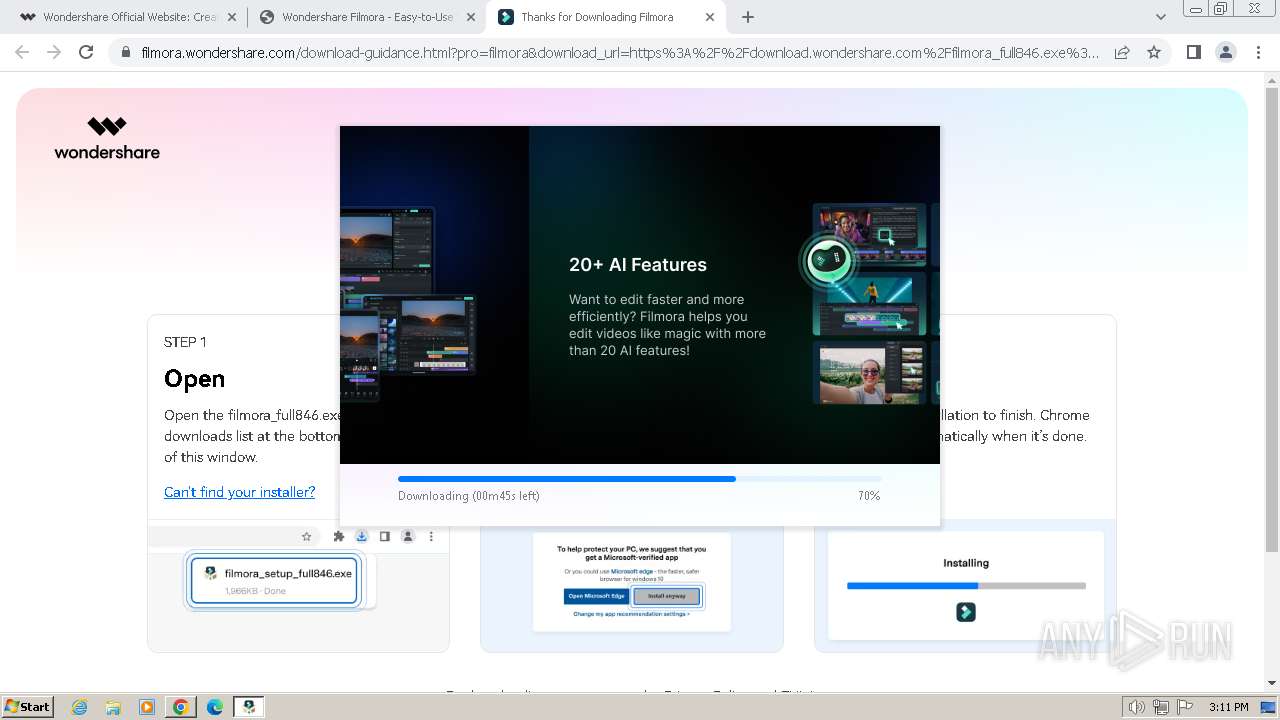1280x720 pixels.
Task: Open Microsoft Edge from taskbar
Action: tap(215, 707)
